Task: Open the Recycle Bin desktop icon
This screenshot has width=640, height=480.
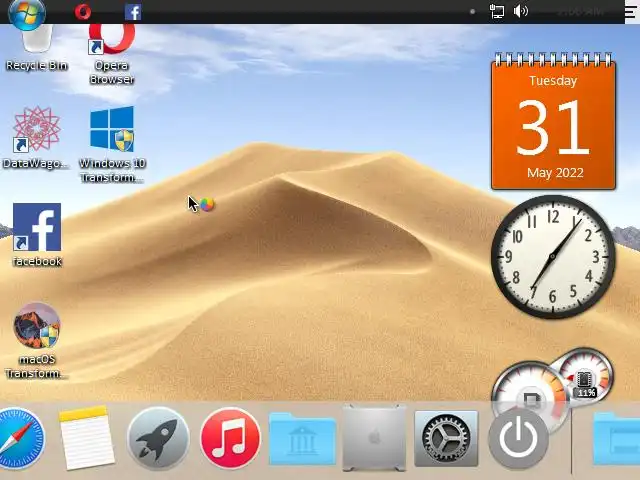Action: click(x=37, y=48)
